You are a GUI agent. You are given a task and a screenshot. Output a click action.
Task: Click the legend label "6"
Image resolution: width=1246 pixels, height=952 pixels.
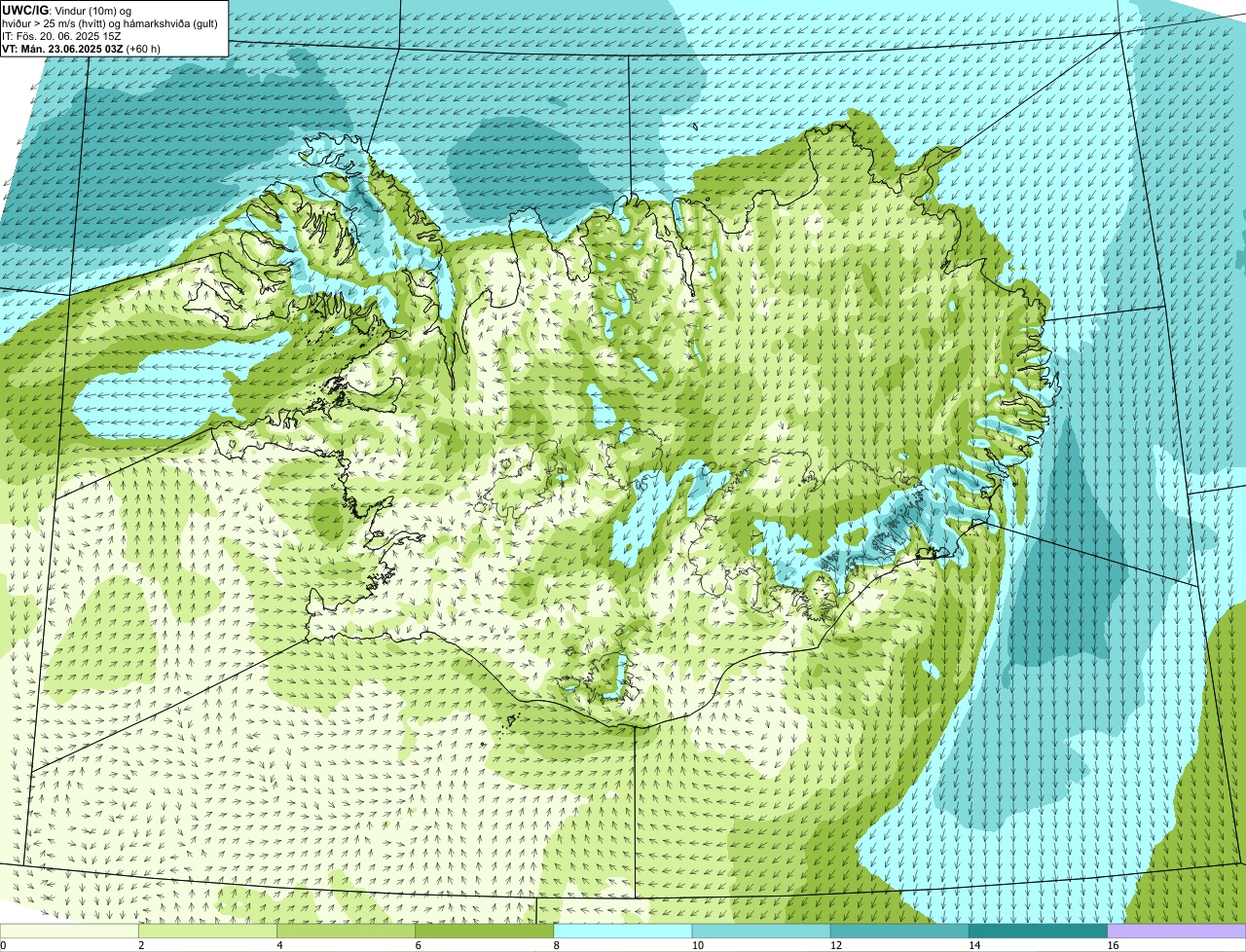(419, 945)
